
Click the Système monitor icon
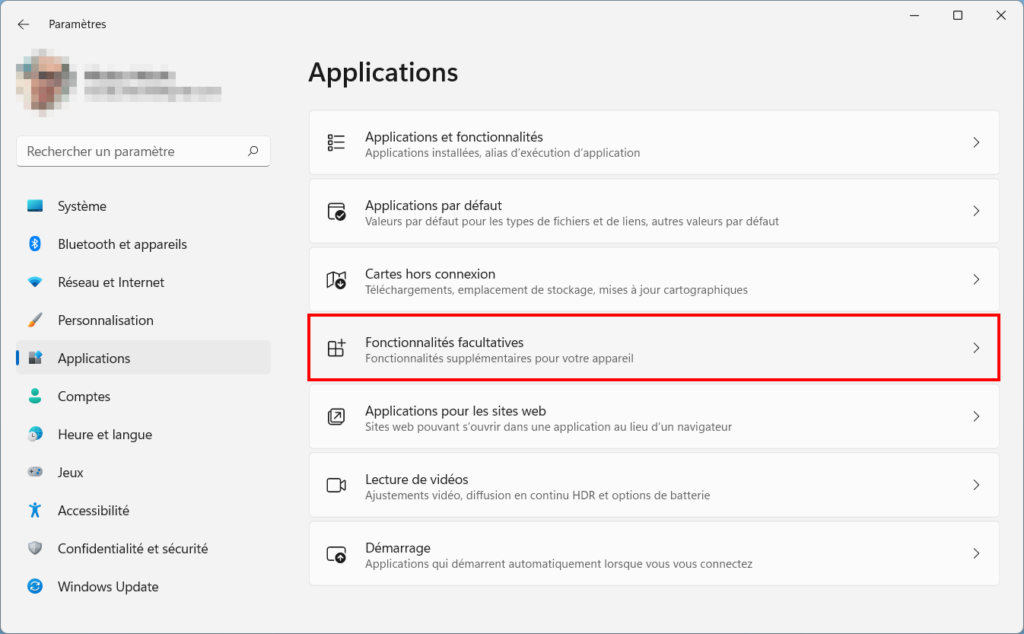tap(35, 206)
